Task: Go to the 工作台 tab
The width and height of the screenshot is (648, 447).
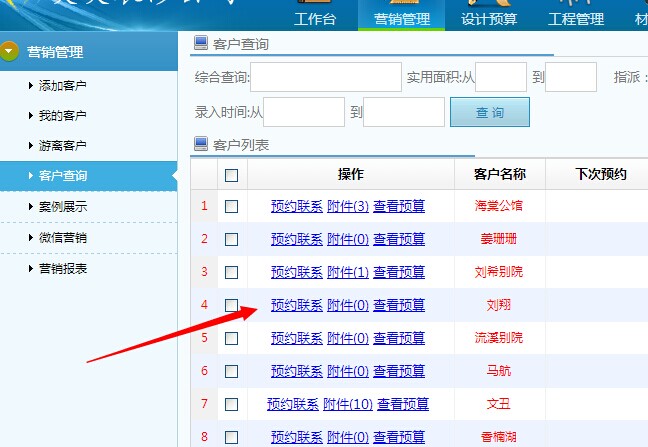Action: pos(313,19)
